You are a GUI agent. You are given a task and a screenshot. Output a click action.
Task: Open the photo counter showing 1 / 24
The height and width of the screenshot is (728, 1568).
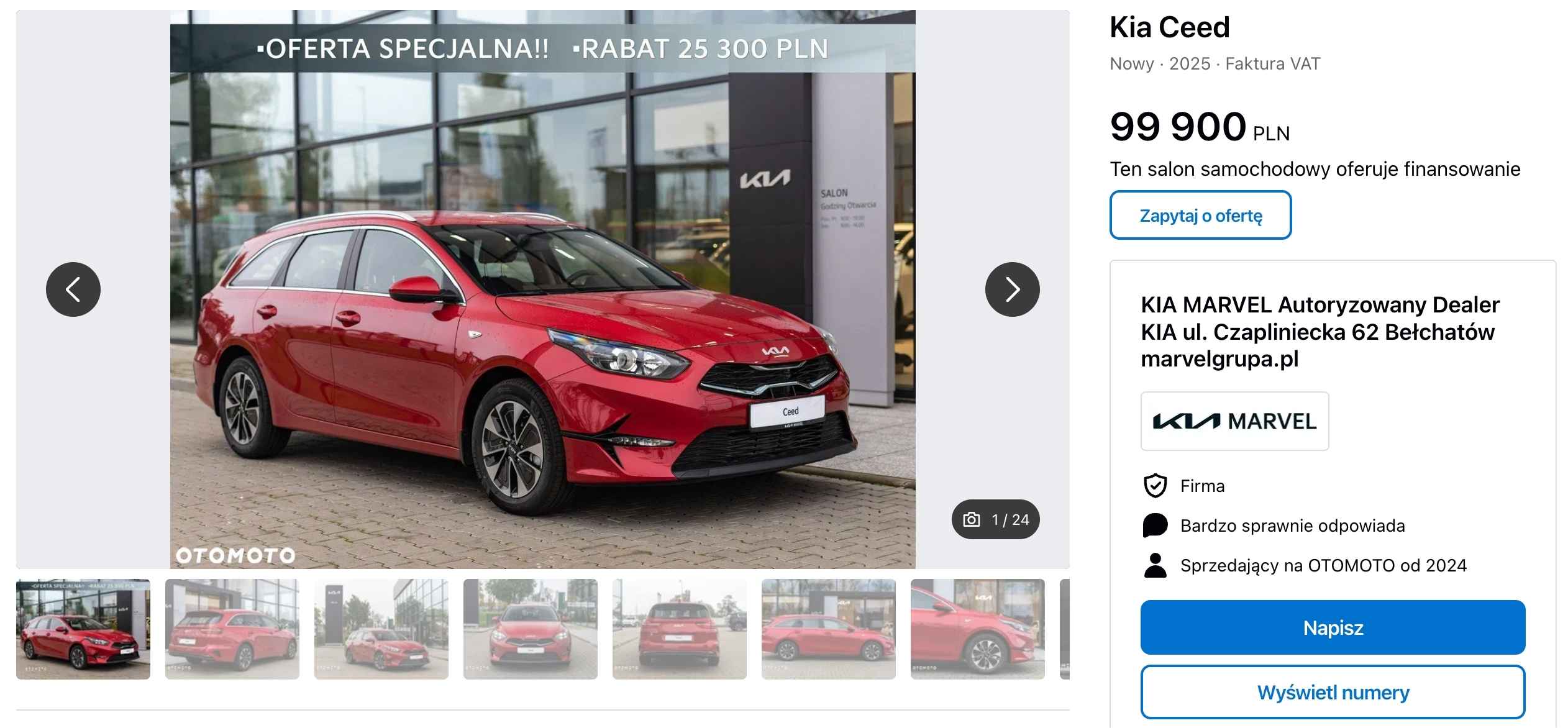click(995, 519)
